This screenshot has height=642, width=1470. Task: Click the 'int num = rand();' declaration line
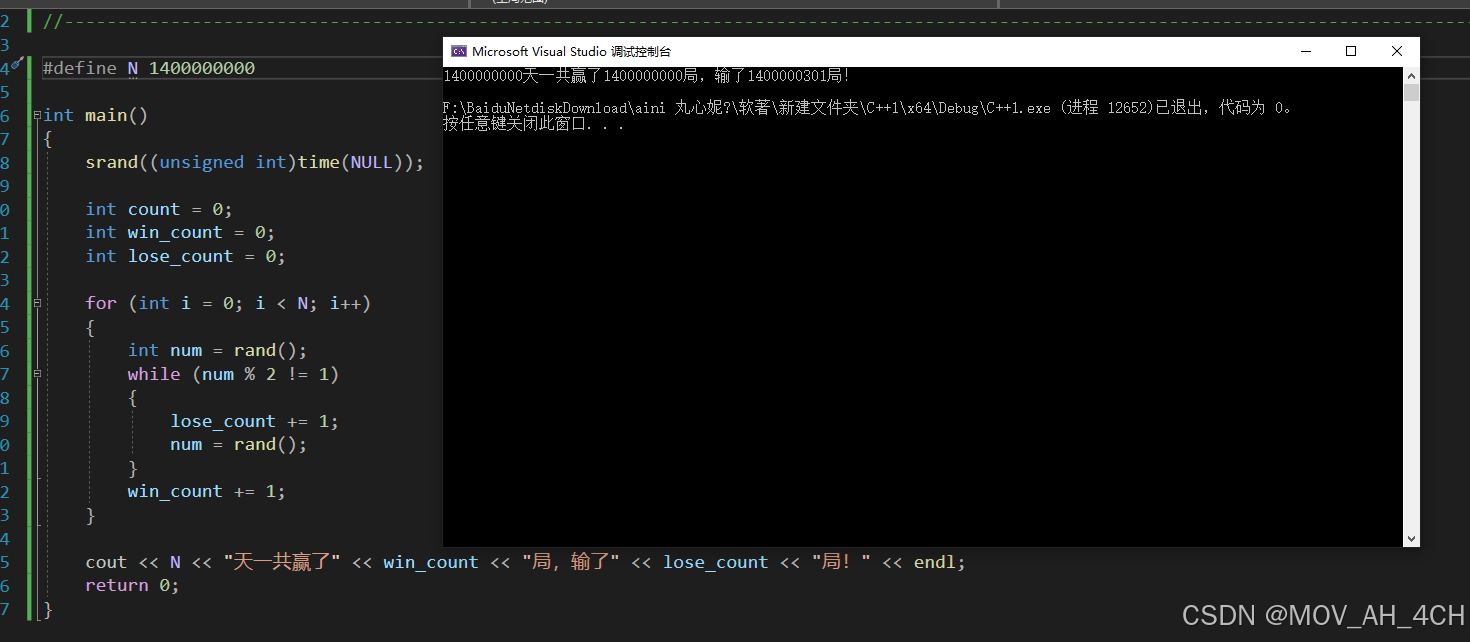coord(218,350)
